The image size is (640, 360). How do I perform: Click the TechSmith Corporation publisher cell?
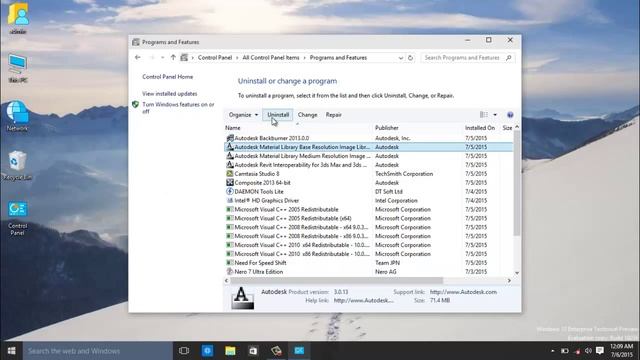point(404,173)
